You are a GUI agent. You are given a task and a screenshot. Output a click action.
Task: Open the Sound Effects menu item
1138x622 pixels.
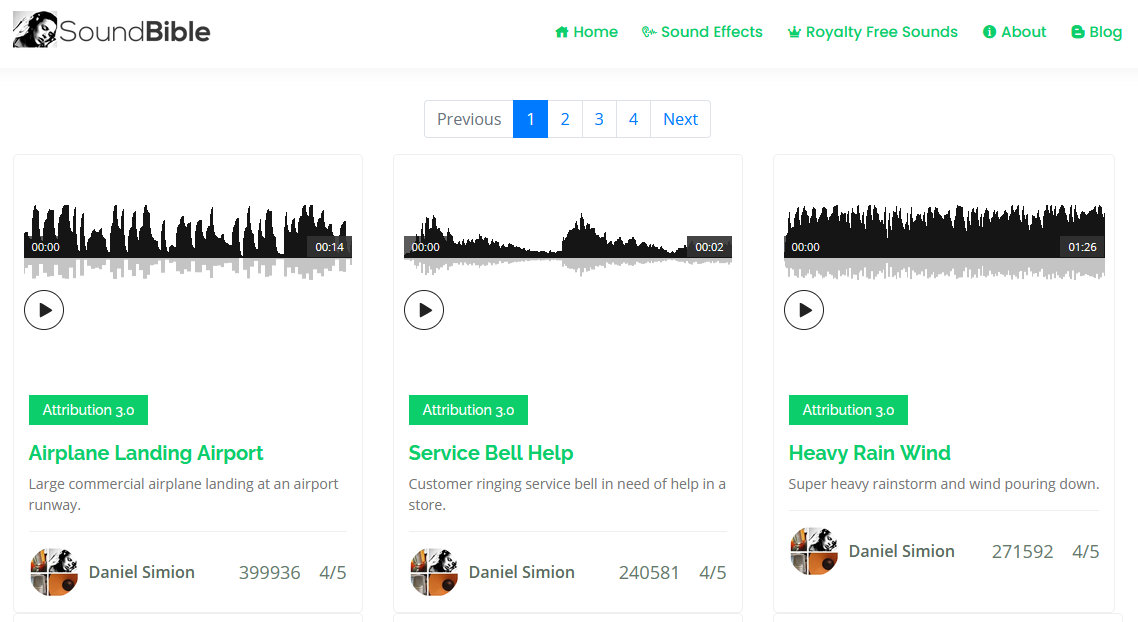point(702,32)
